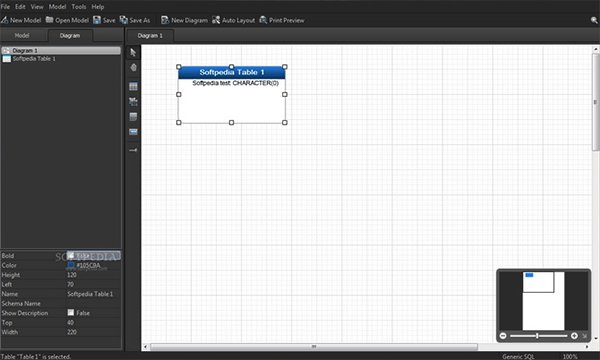Click the Save toolbar button
The height and width of the screenshot is (360, 600).
[104, 20]
